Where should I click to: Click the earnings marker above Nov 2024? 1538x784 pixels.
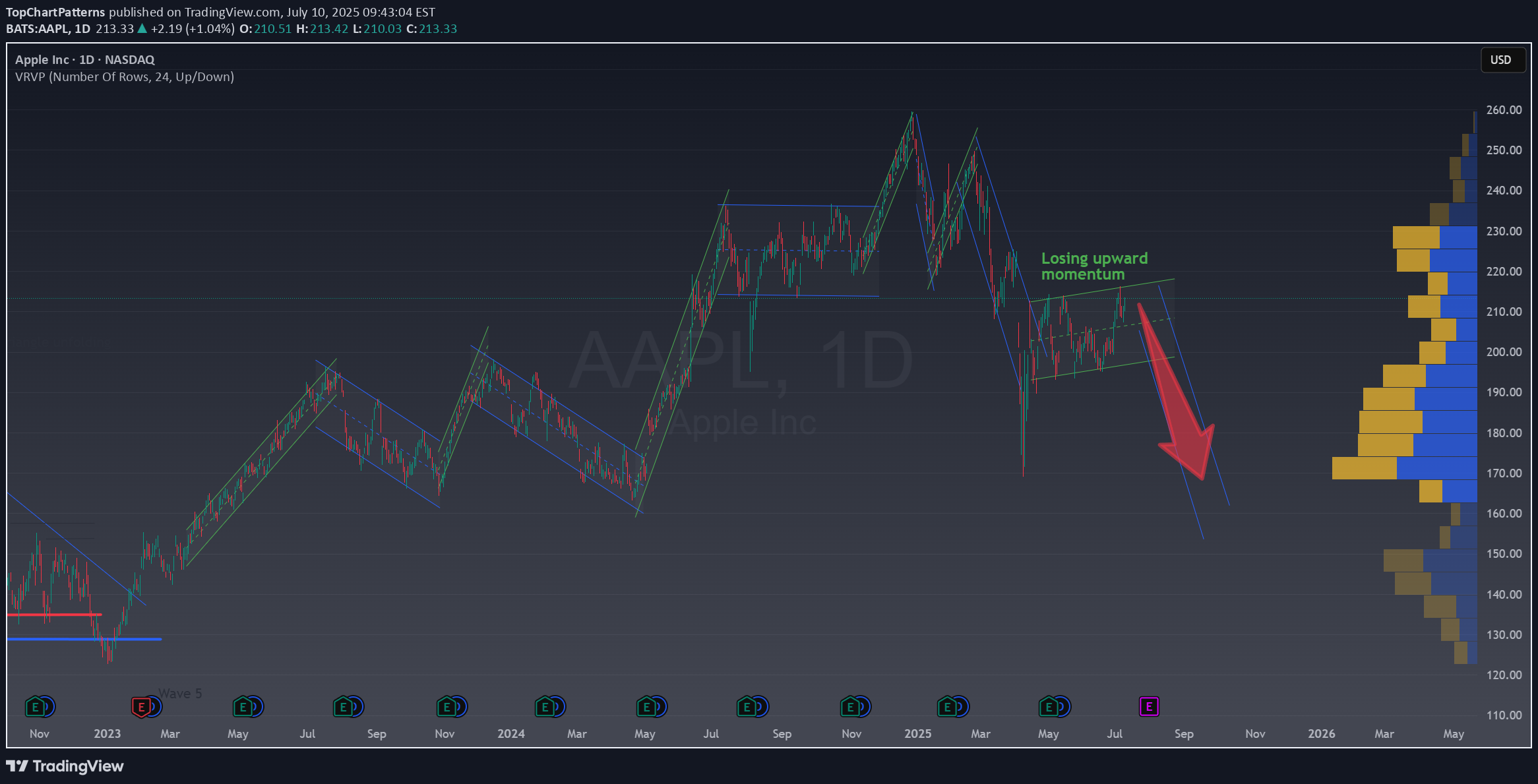851,707
